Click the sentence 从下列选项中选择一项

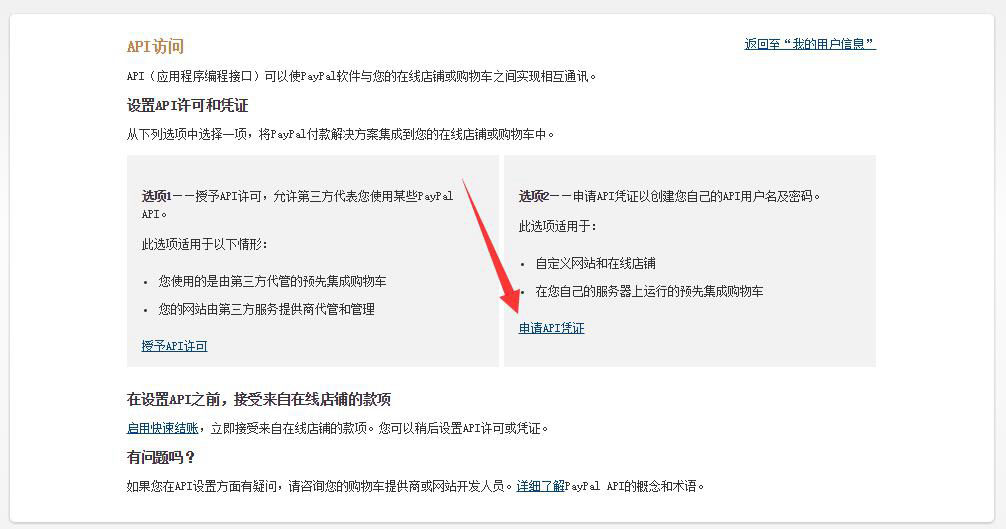[x=340, y=134]
